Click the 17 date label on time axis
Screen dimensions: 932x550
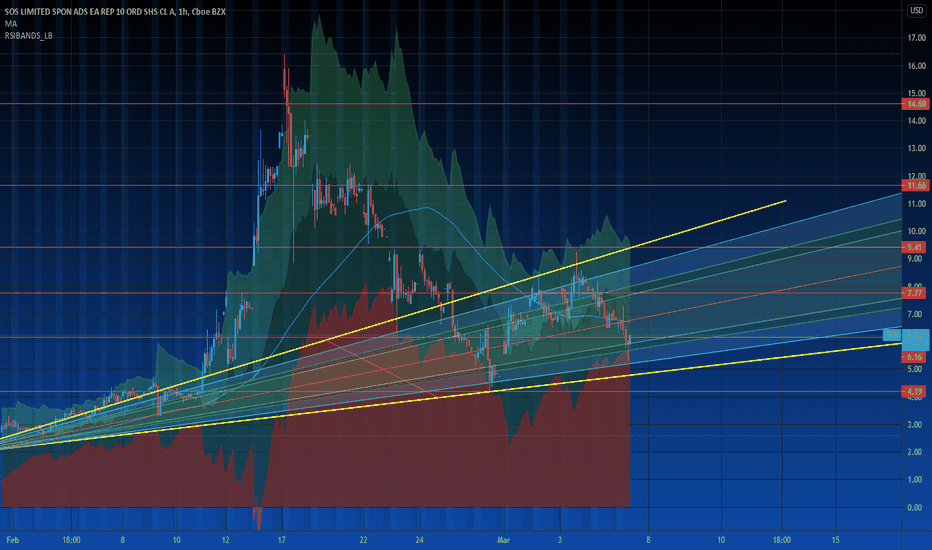pos(282,540)
